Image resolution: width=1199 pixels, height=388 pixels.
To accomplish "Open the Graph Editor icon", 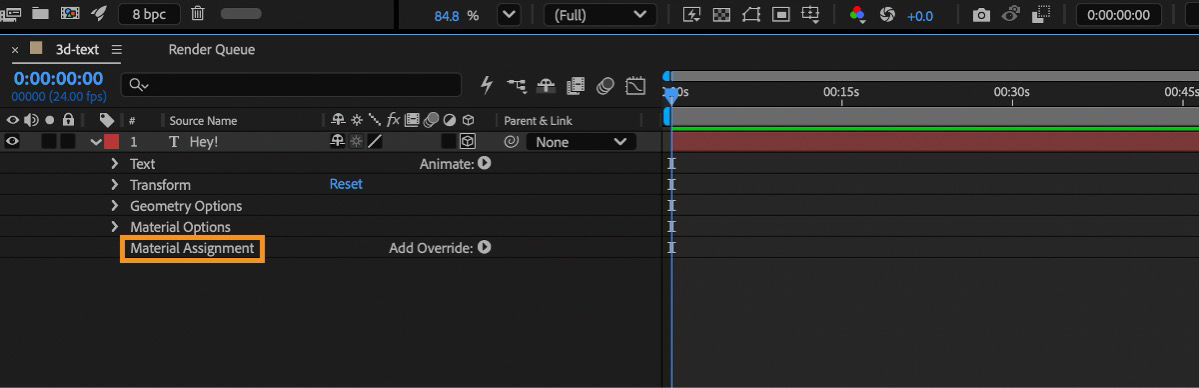I will [x=635, y=86].
